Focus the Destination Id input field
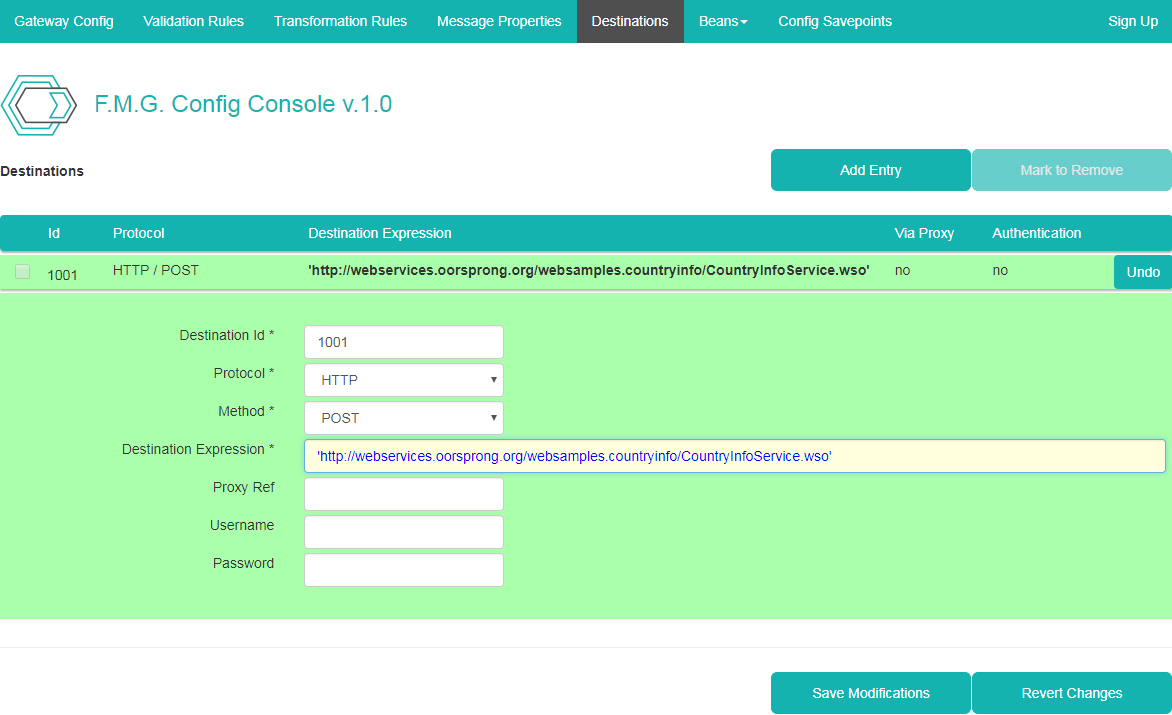 (403, 342)
